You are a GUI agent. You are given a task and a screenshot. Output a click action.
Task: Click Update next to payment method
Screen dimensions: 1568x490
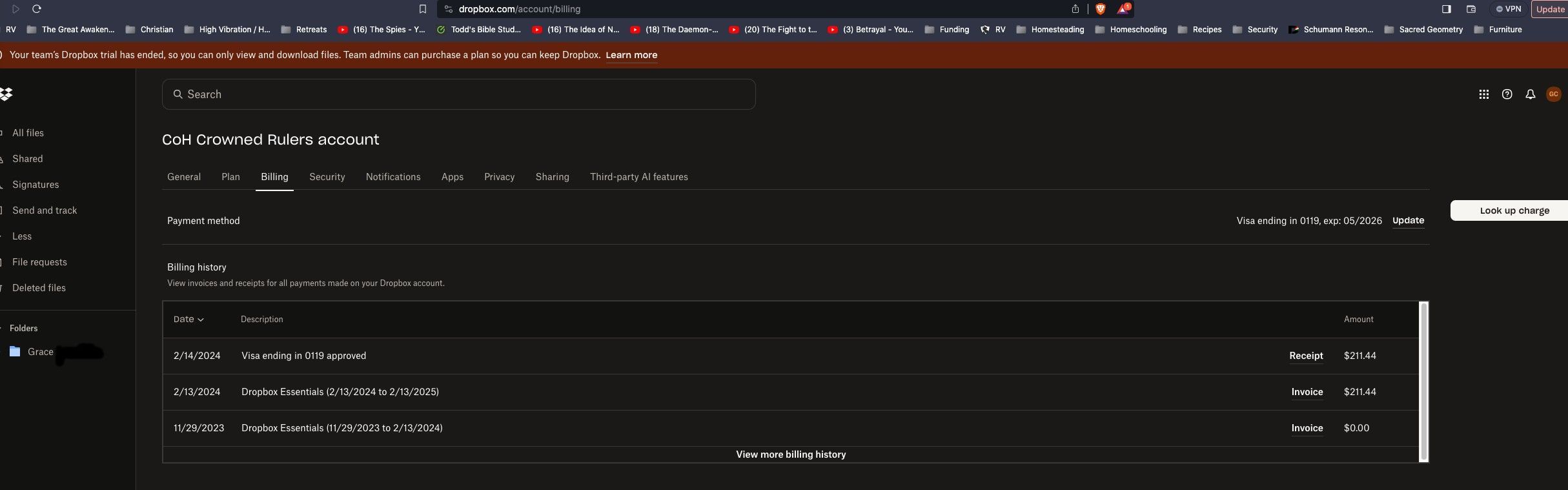point(1408,220)
